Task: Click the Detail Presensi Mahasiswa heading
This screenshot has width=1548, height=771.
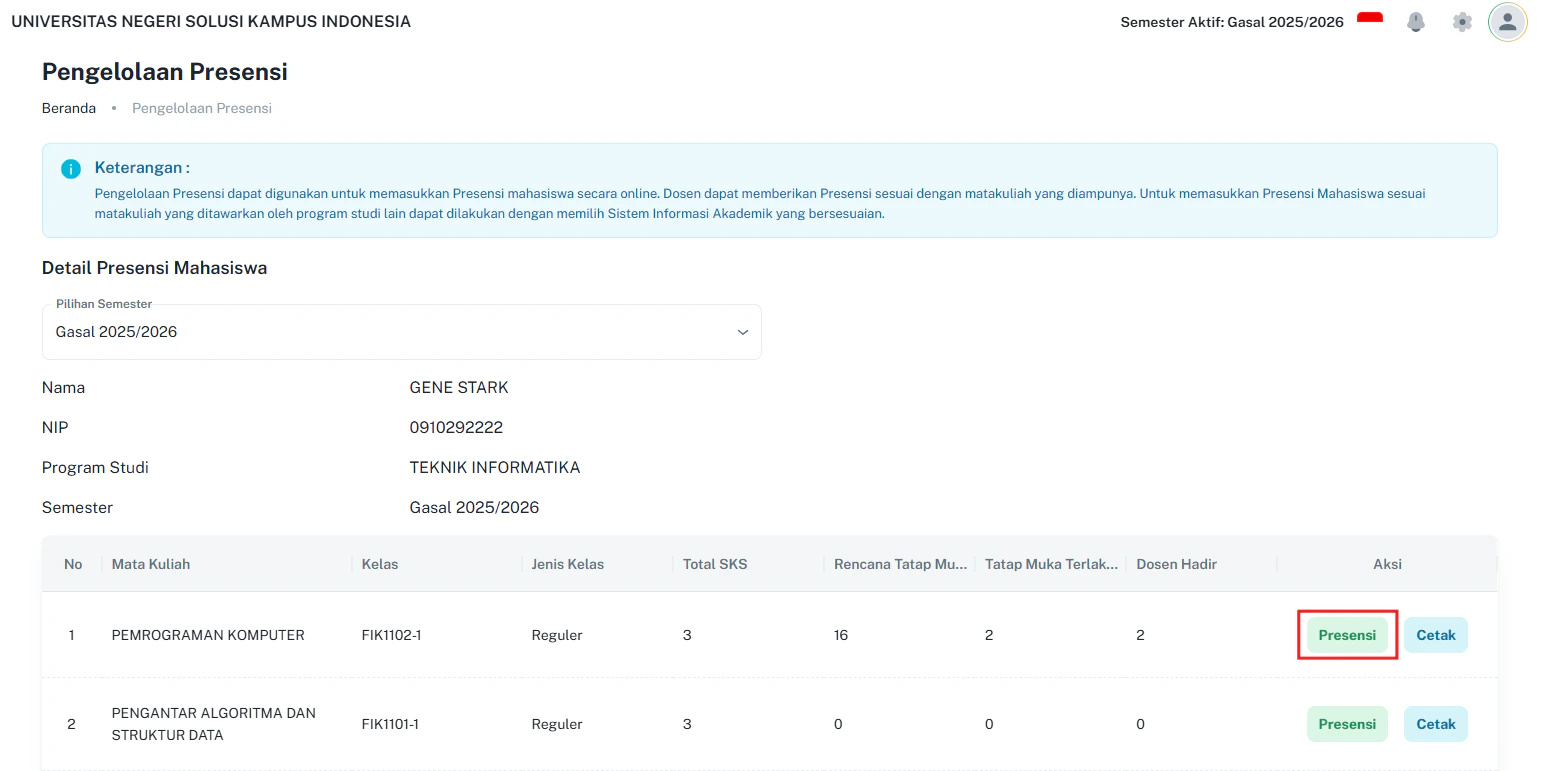Action: click(154, 268)
